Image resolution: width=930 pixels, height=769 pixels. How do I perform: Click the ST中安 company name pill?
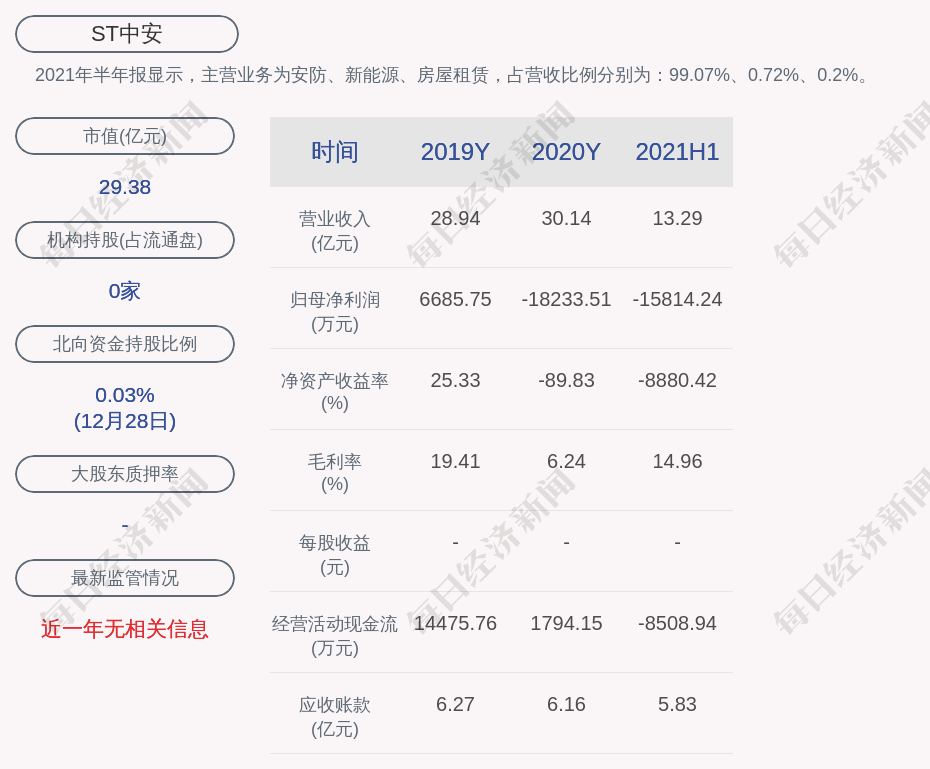pos(127,34)
